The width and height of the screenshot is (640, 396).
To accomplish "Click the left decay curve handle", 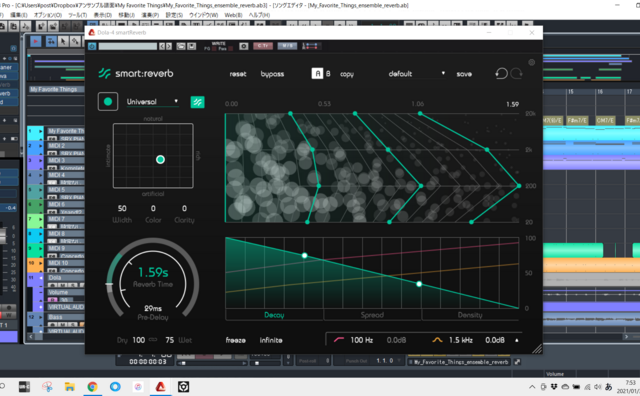I will [304, 256].
